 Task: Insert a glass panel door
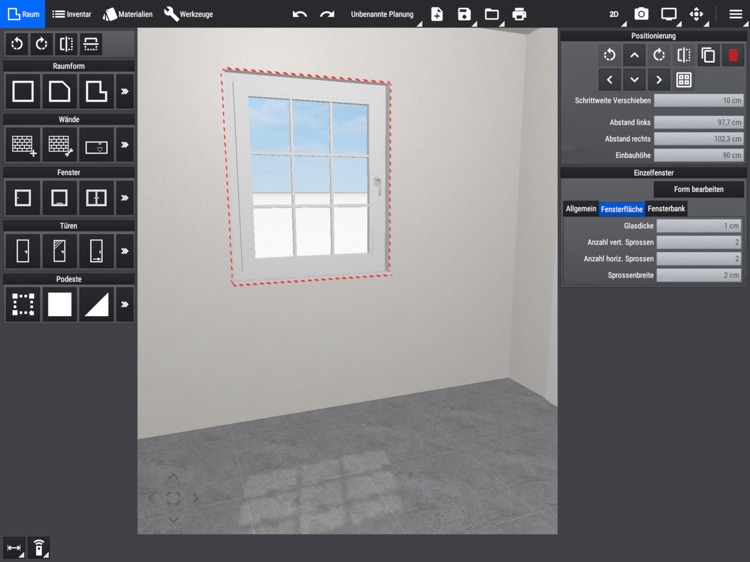(59, 251)
